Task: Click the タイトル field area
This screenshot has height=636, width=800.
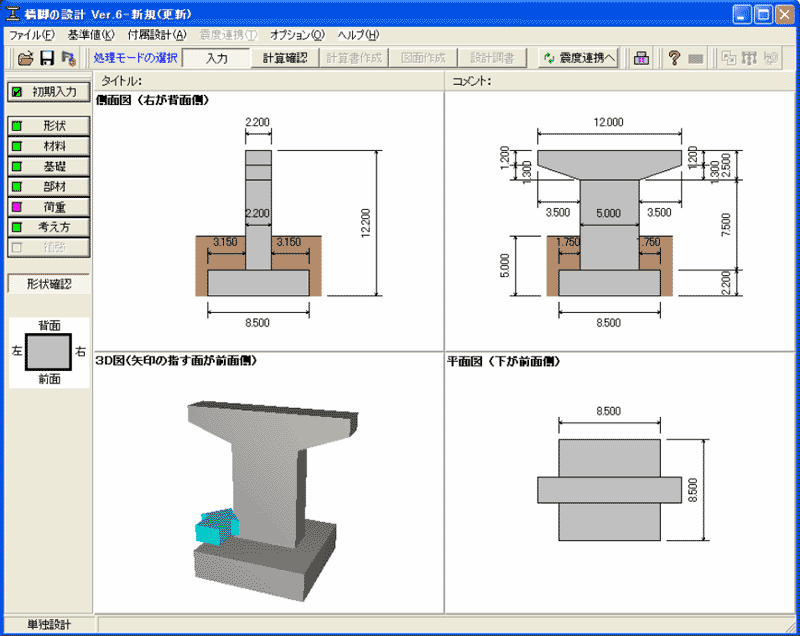Action: coord(269,81)
